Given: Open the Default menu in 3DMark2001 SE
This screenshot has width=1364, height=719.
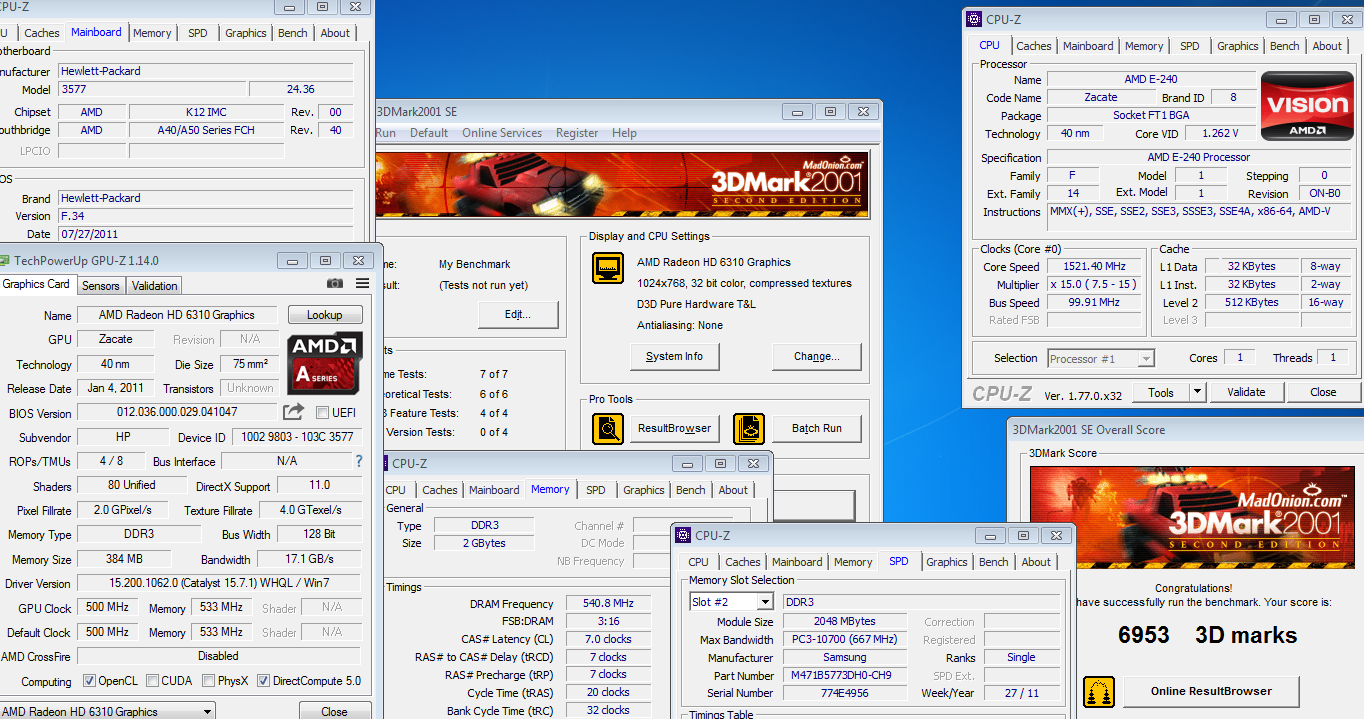Looking at the screenshot, I should pyautogui.click(x=429, y=133).
